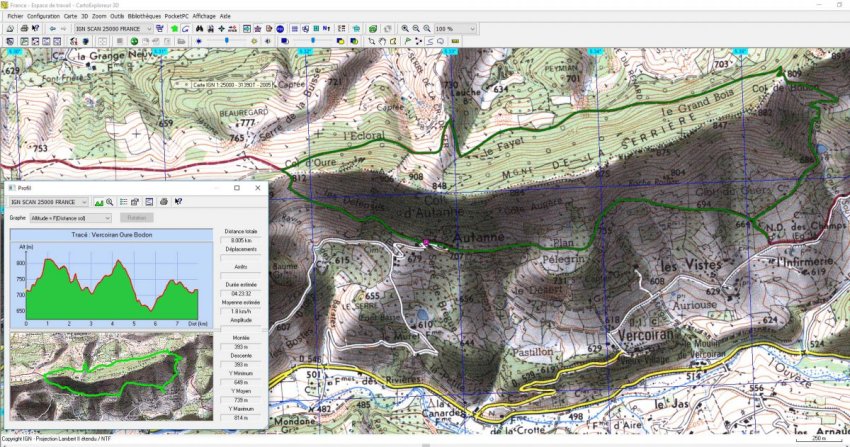This screenshot has width=850, height=447.
Task: Open the Carte menu
Action: coord(70,16)
